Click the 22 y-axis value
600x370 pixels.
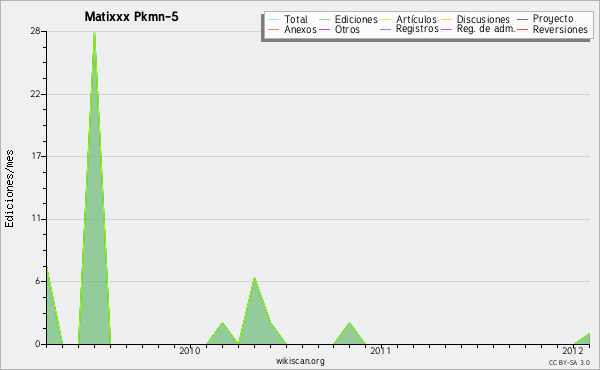35,94
